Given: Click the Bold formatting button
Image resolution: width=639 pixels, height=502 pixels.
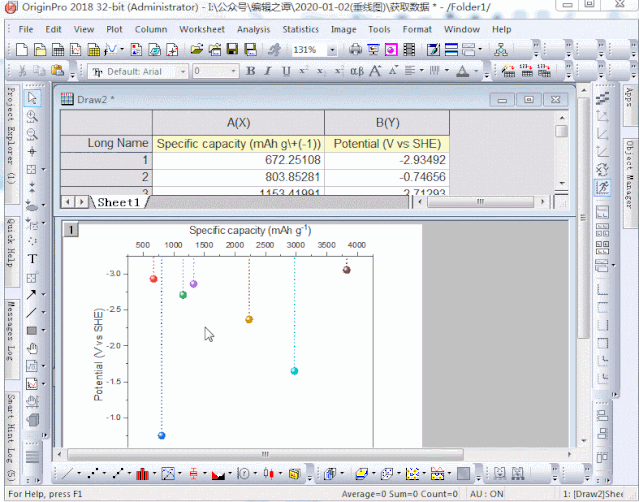Looking at the screenshot, I should (x=251, y=71).
